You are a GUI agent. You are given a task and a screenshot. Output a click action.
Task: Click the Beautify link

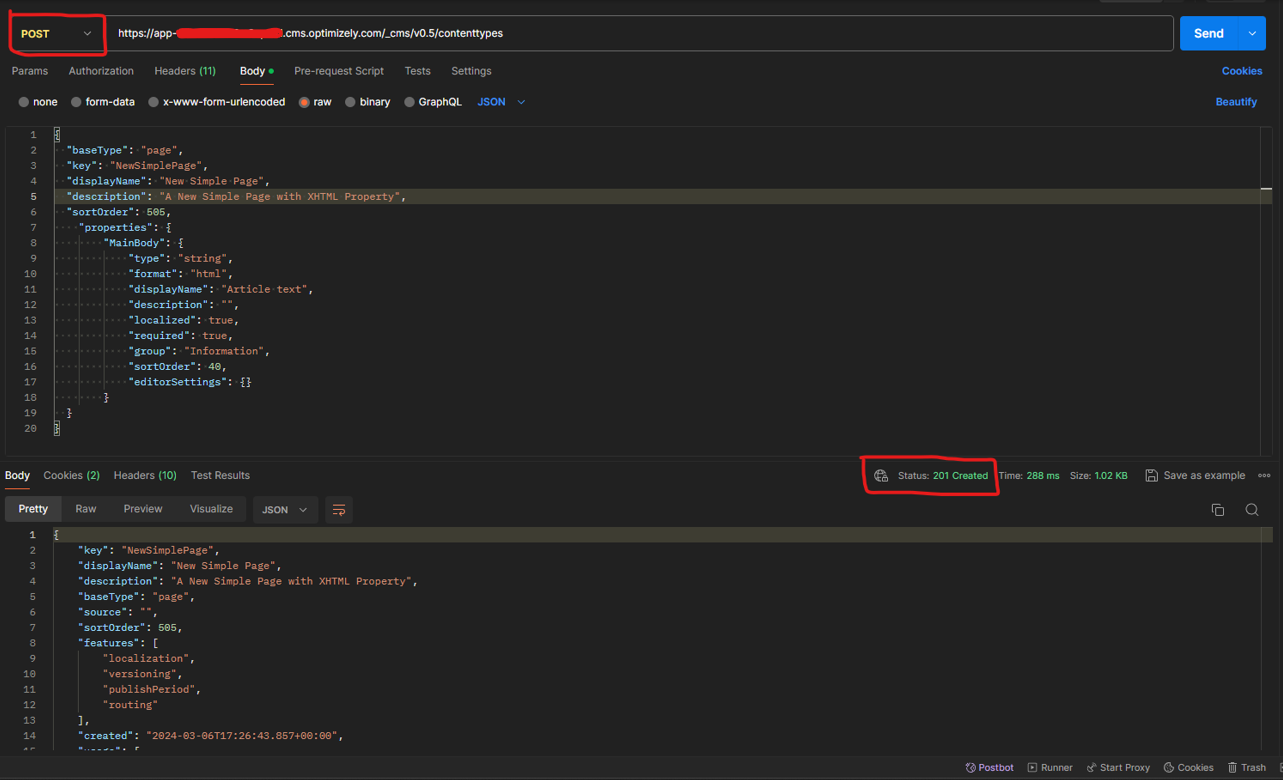point(1236,102)
